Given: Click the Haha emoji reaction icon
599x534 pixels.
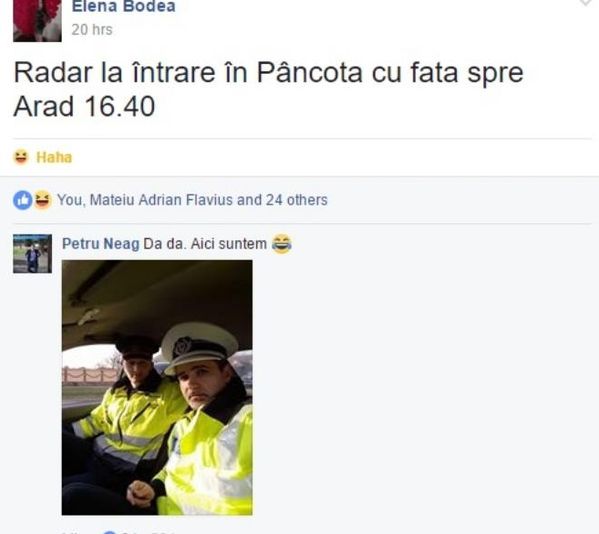Looking at the screenshot, I should point(21,157).
